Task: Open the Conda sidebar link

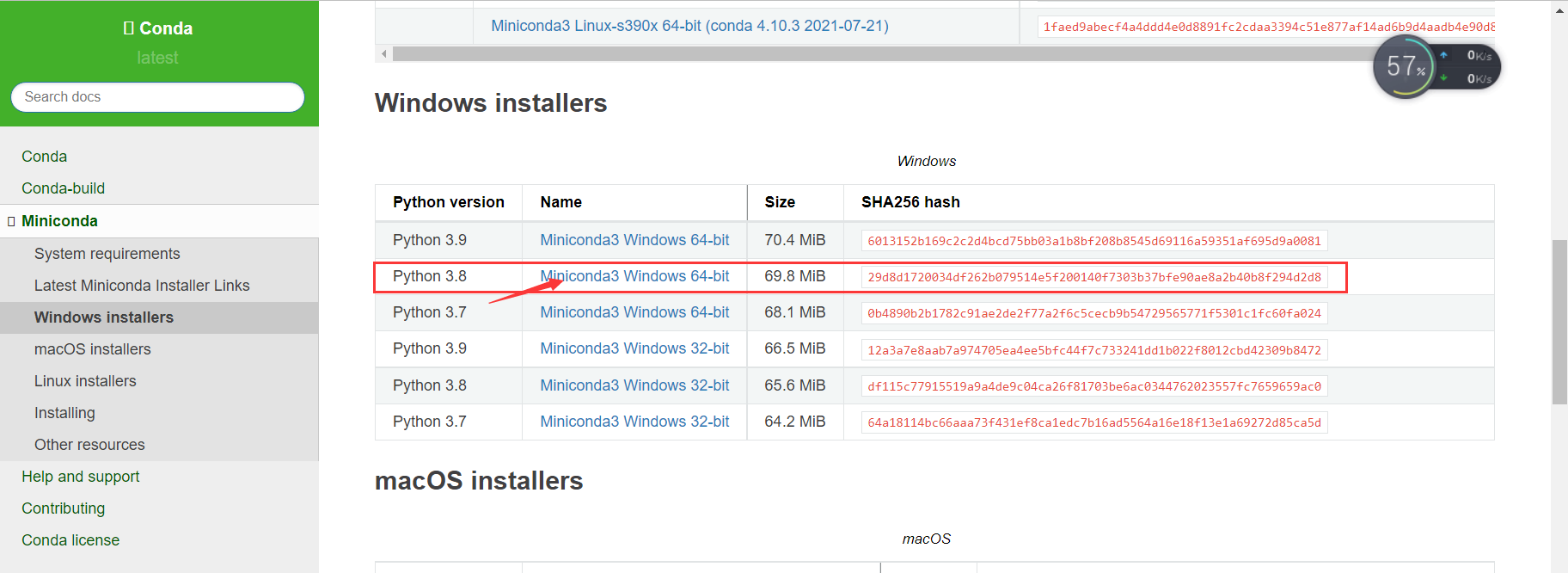Action: tap(45, 157)
